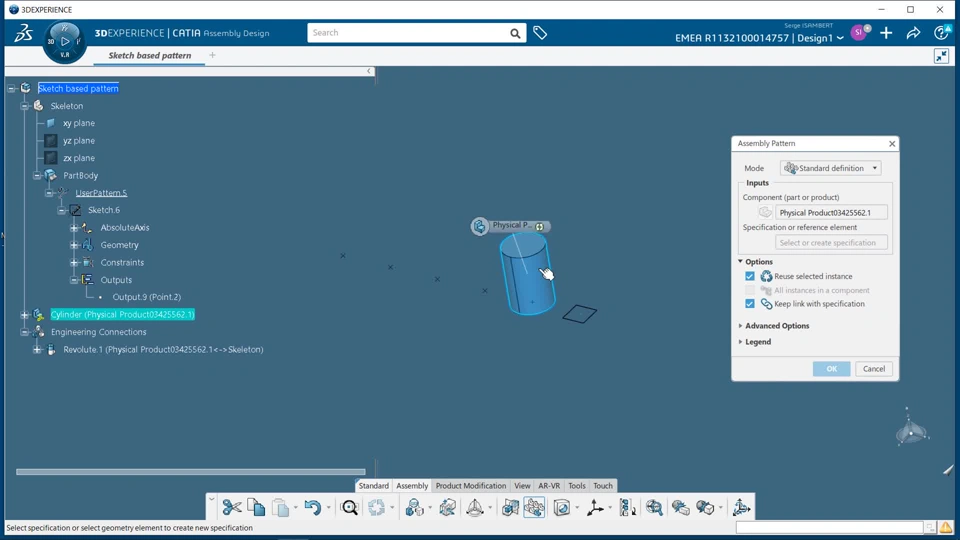Close the Assembly Pattern dialog
This screenshot has width=960, height=540.
pyautogui.click(x=892, y=143)
